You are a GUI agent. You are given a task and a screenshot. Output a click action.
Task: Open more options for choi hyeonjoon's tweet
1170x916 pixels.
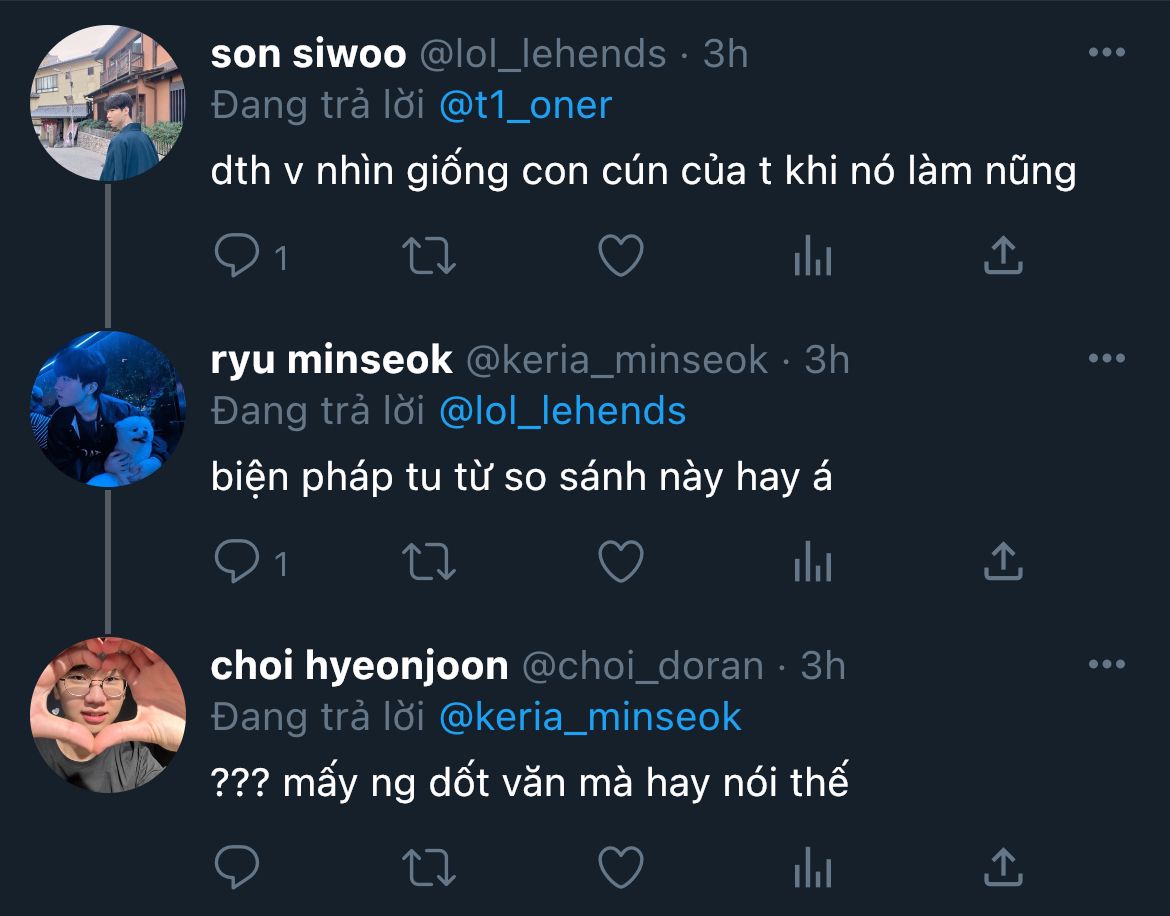1106,665
